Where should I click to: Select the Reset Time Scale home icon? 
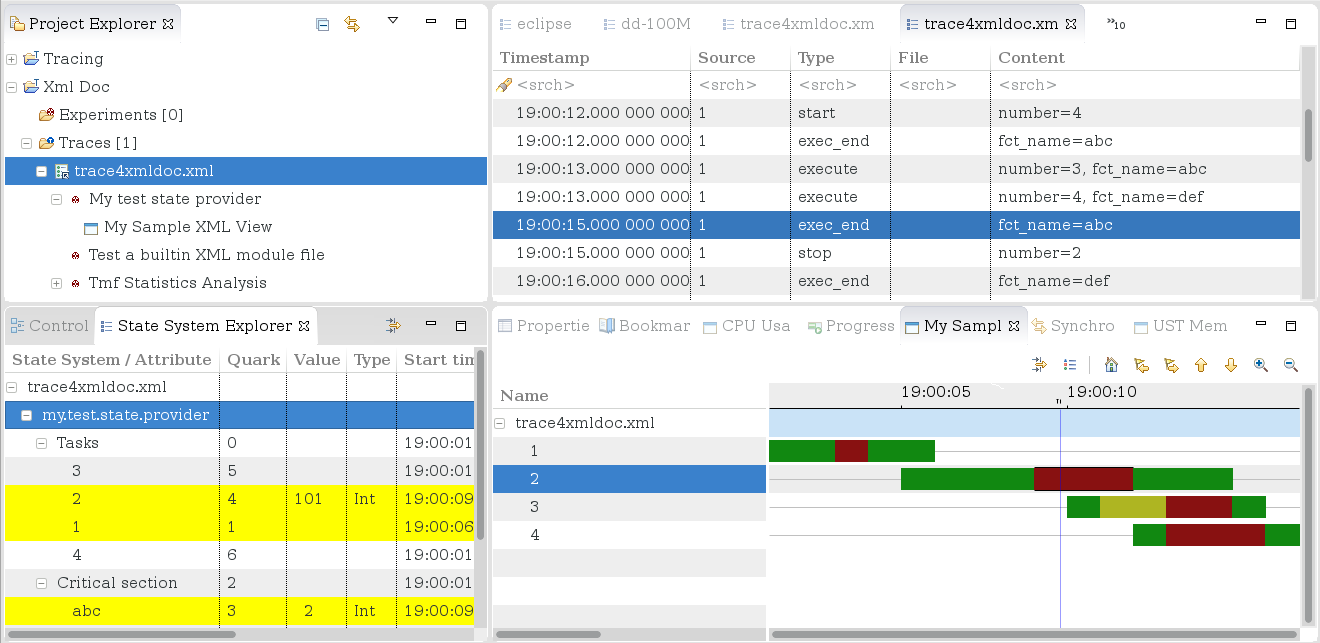[1111, 365]
